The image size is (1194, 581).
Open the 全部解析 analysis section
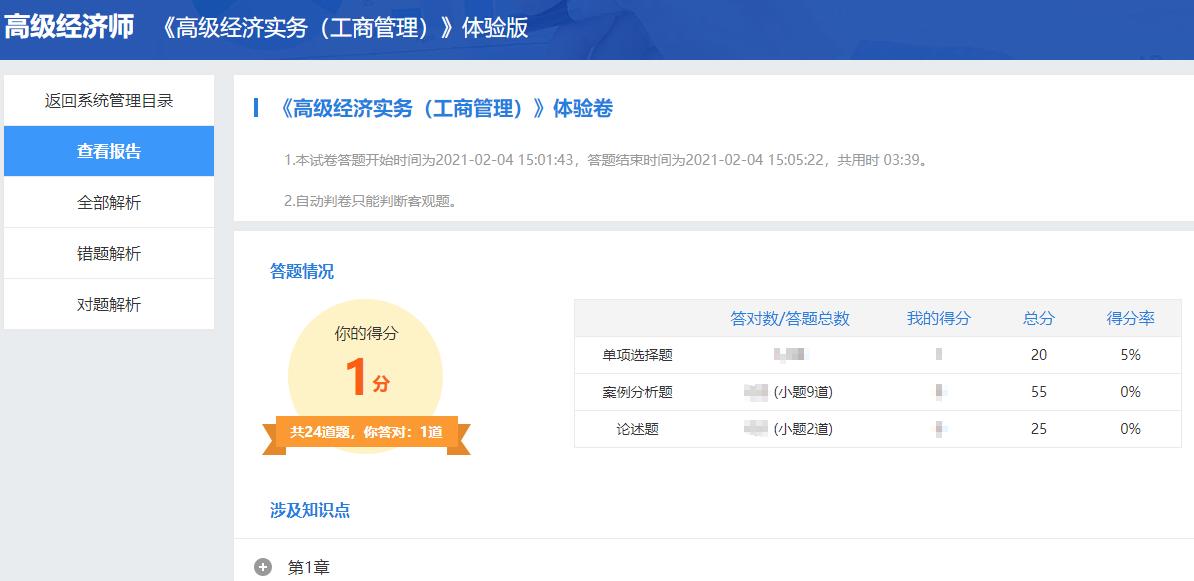(x=109, y=201)
